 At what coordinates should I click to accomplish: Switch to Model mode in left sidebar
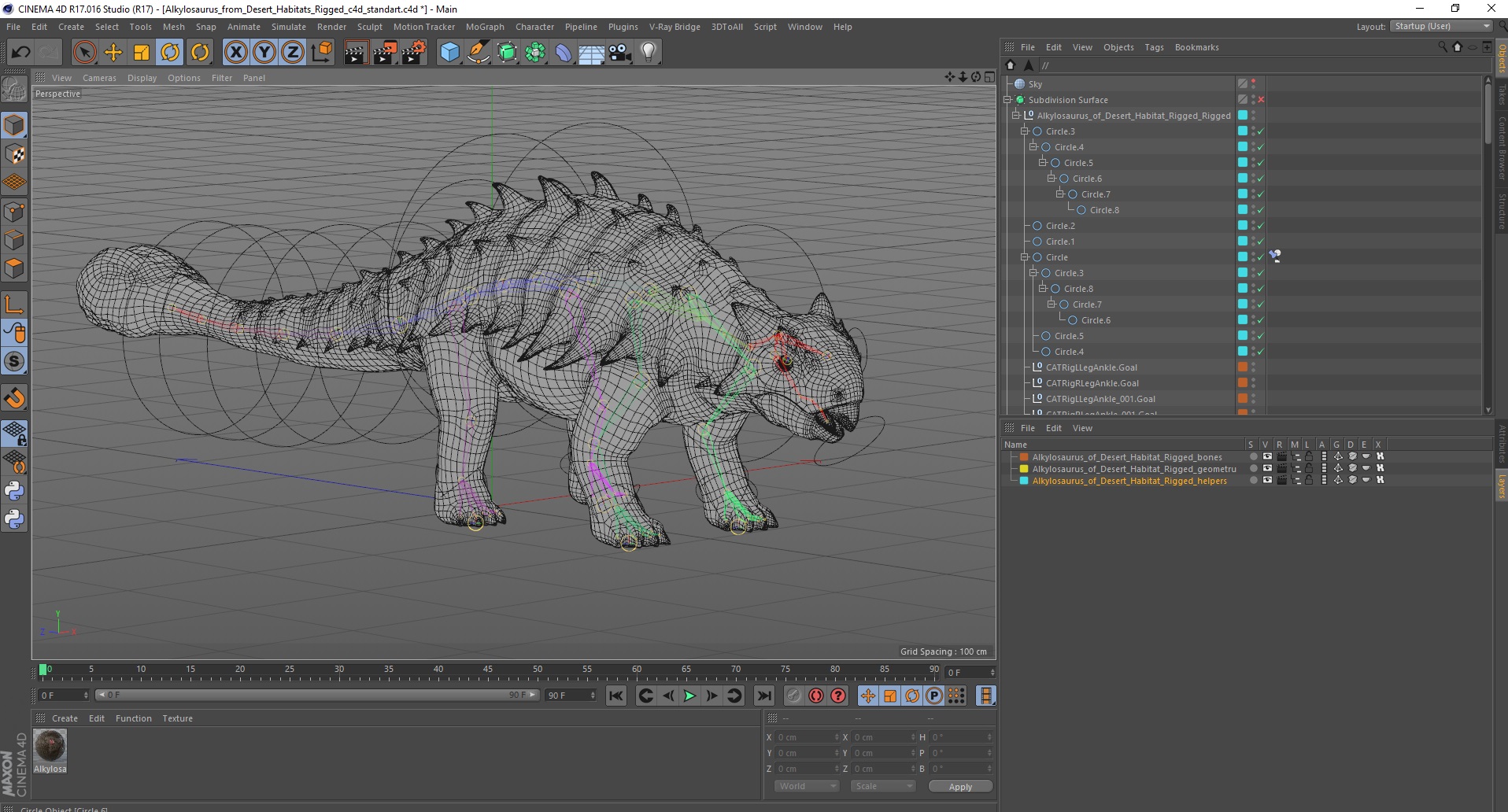14,125
